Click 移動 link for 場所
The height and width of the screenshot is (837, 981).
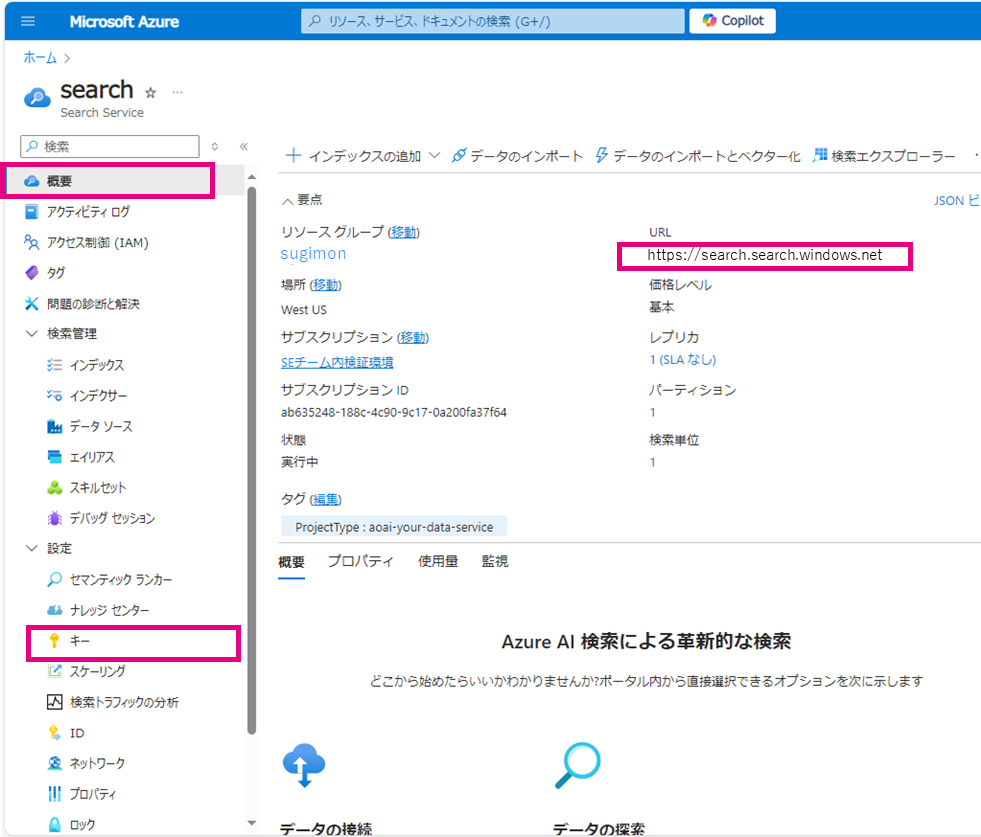pyautogui.click(x=325, y=285)
